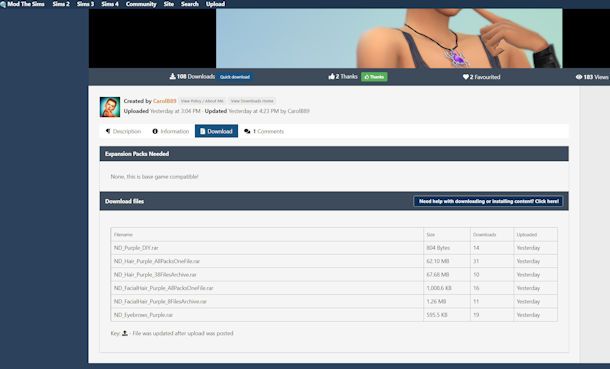Viewport: 610px width, 369px height.
Task: Open the creator's profile name link
Action: (165, 101)
